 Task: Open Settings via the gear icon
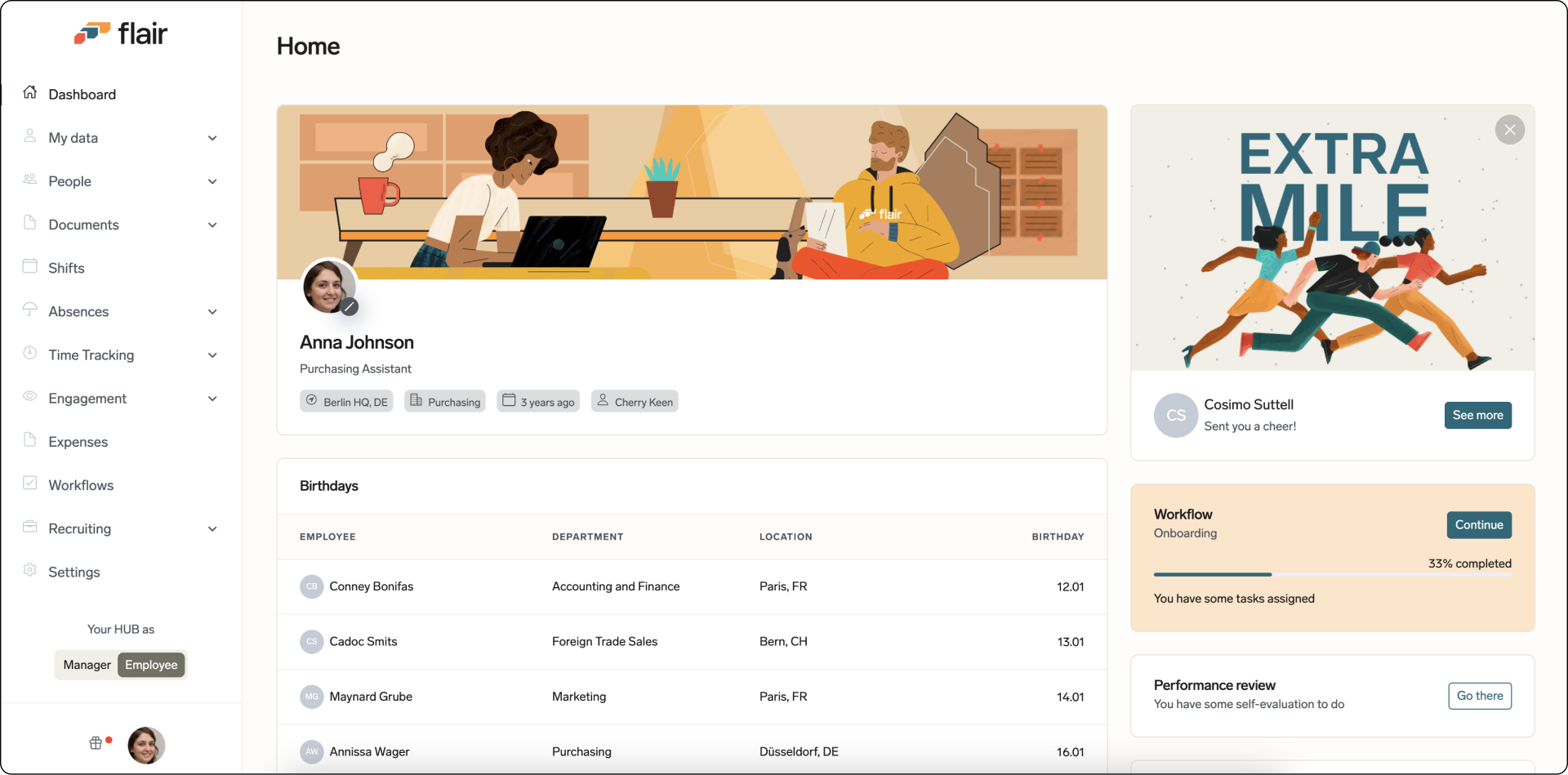click(30, 572)
